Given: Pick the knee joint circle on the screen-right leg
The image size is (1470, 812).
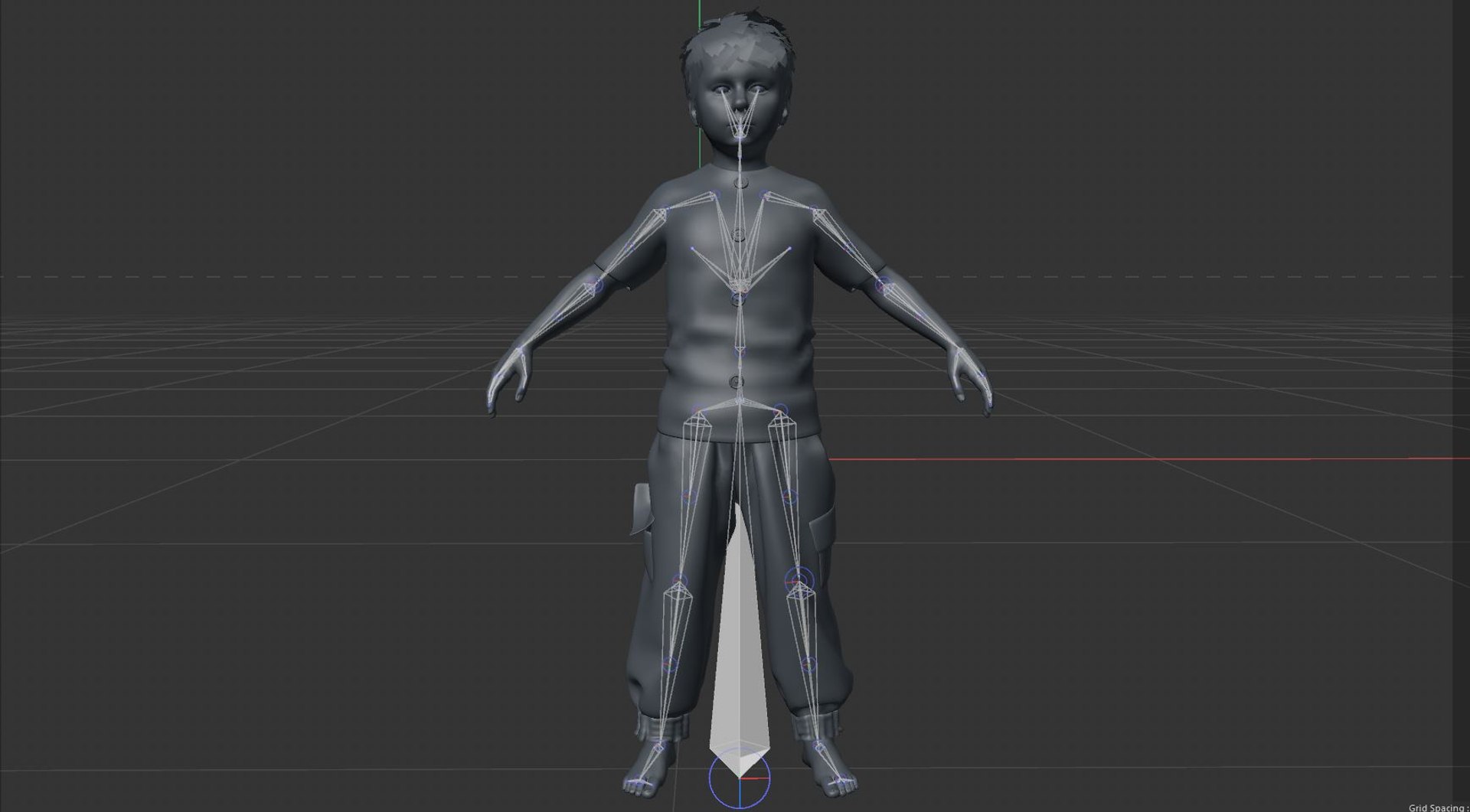Looking at the screenshot, I should (798, 579).
